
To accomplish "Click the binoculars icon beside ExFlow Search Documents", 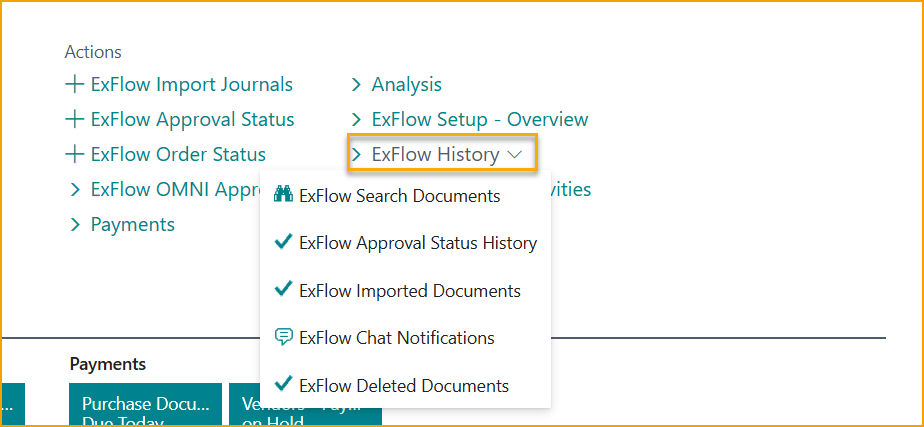I will (283, 195).
